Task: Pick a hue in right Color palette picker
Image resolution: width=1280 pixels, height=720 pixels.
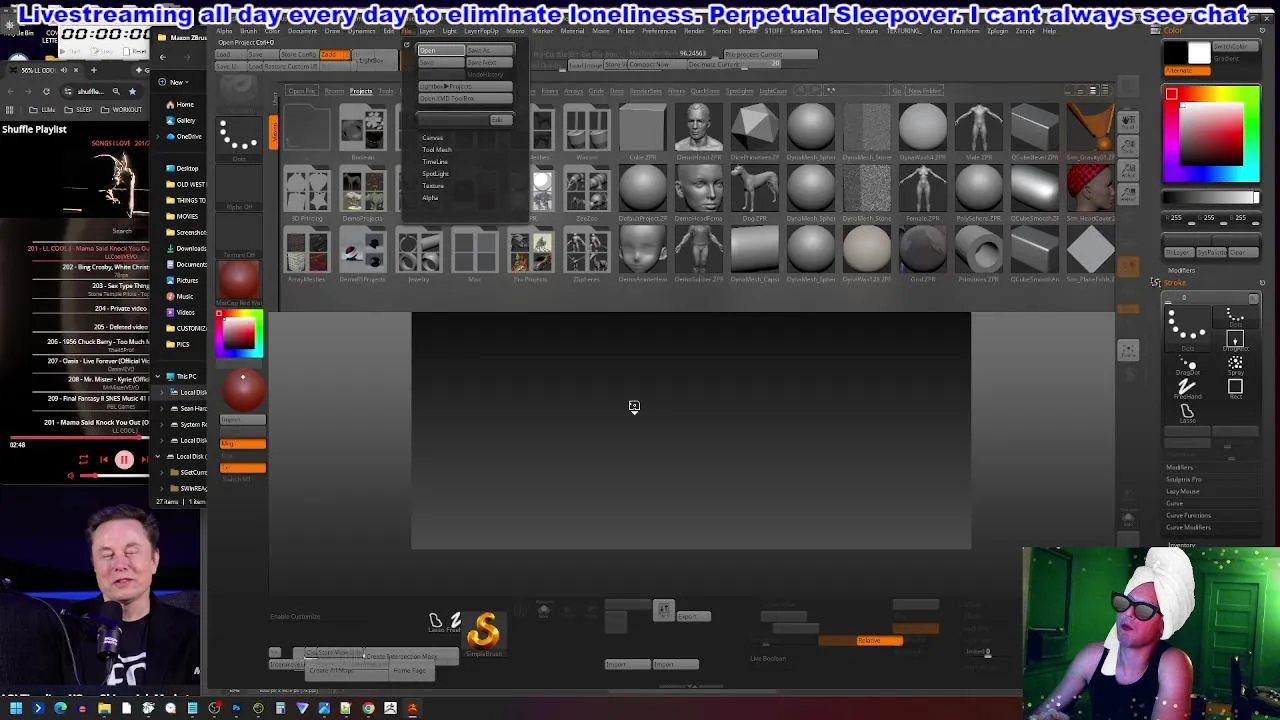Action: (1211, 135)
